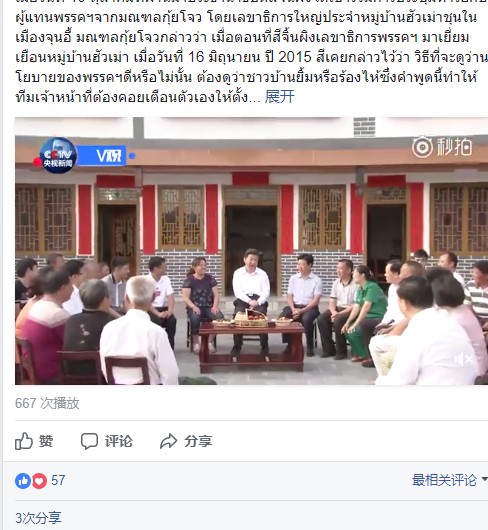
Task: Click the arrow beside 最相关评论
Action: click(485, 479)
